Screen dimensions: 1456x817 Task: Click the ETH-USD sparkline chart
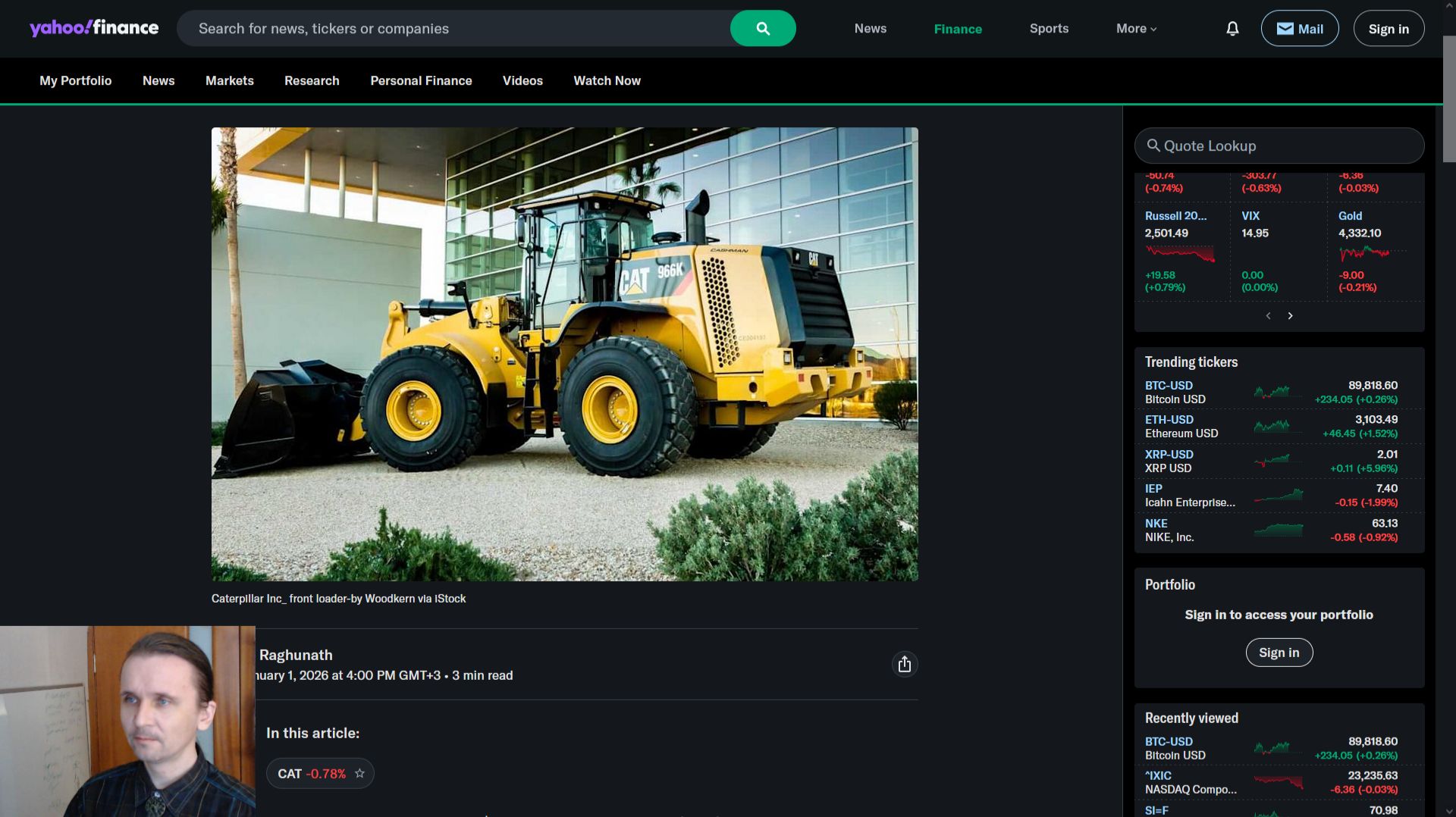(1277, 427)
